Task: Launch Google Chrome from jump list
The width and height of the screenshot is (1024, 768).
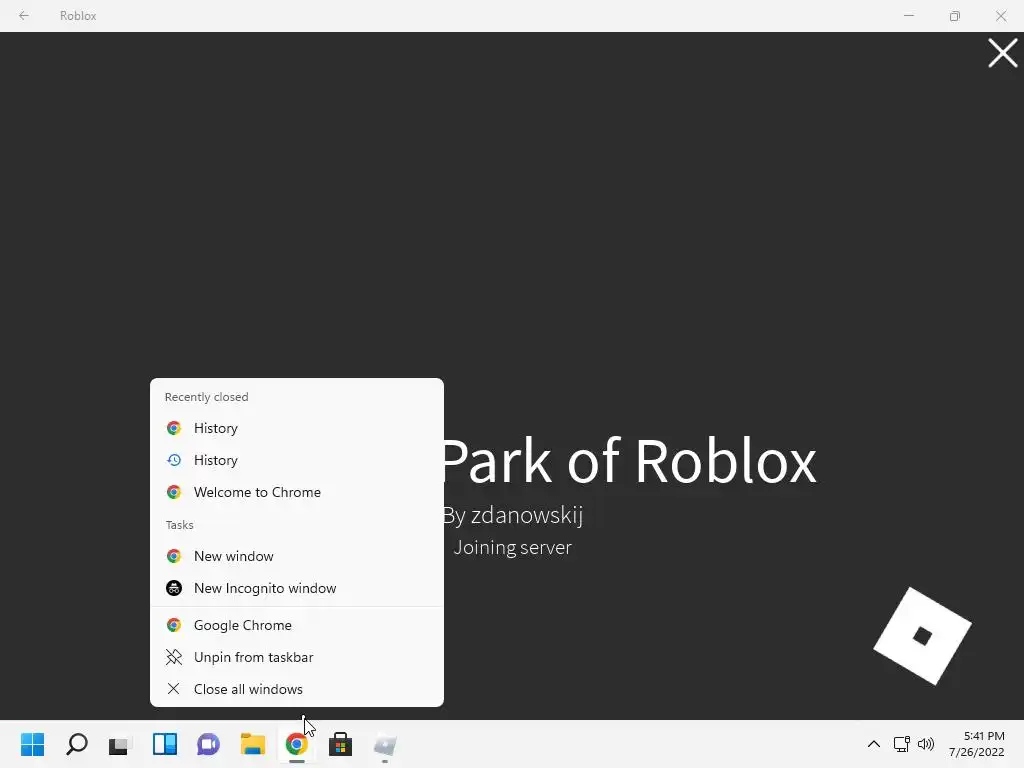Action: tap(296, 625)
